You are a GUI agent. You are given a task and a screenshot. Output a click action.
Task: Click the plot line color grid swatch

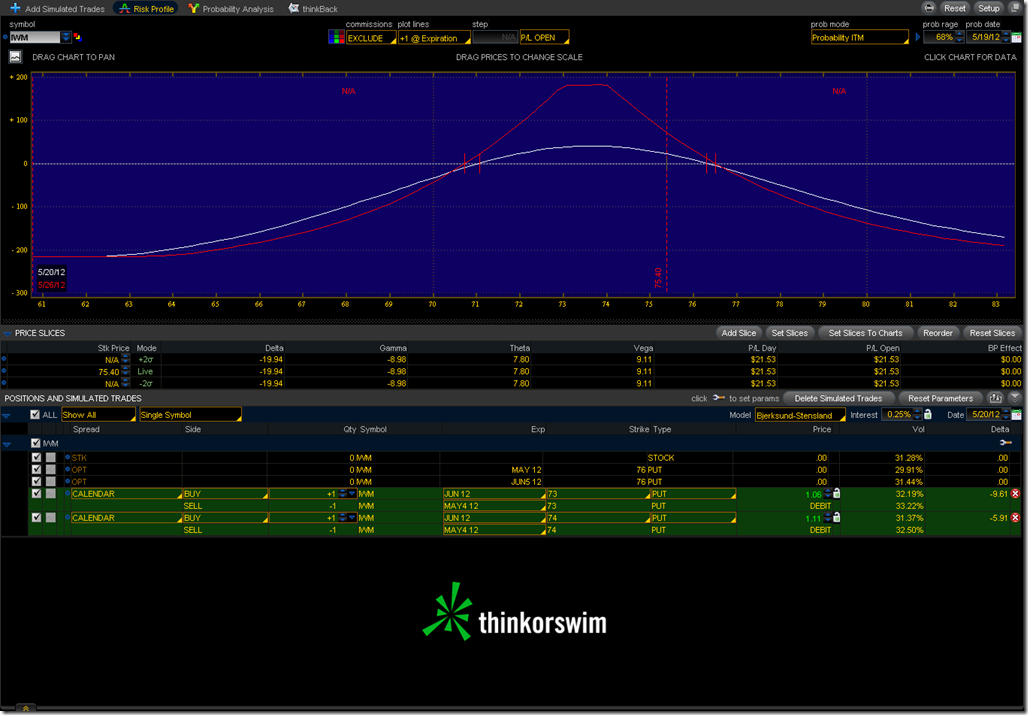[x=336, y=37]
